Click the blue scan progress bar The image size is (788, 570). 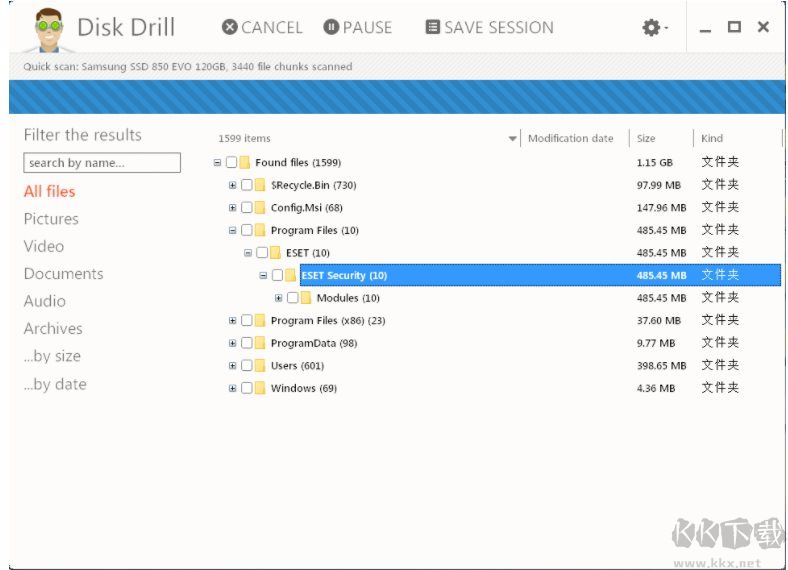tap(394, 97)
